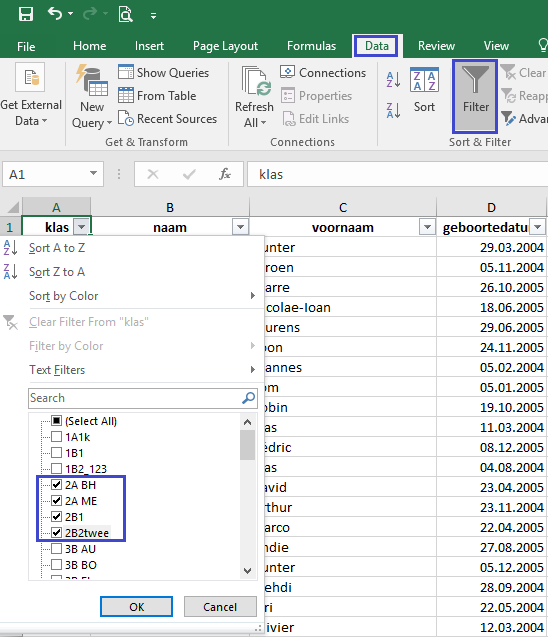Click Show Queries button
The width and height of the screenshot is (548, 637).
tap(164, 73)
